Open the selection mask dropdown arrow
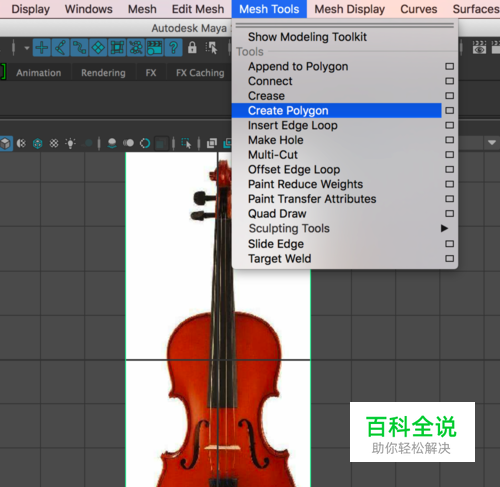 [27, 48]
